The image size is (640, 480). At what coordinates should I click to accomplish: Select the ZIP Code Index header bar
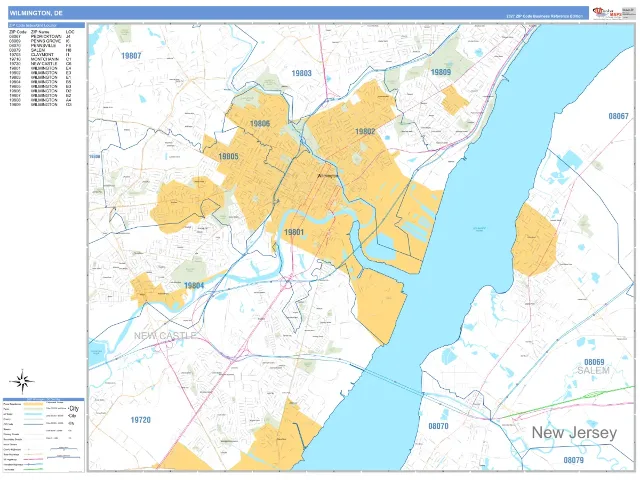pos(46,25)
